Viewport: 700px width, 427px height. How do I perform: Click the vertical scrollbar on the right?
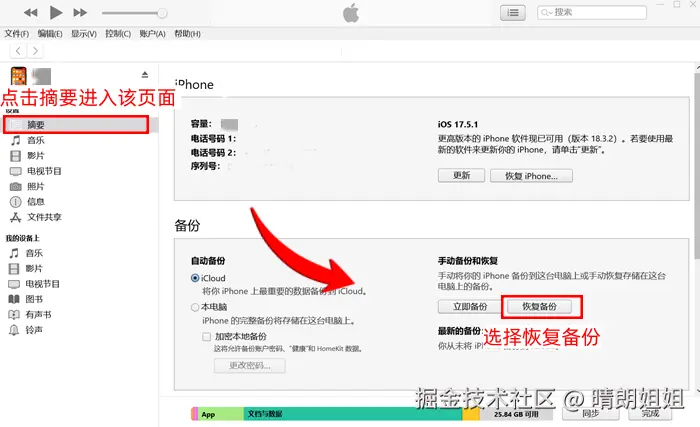(697, 165)
